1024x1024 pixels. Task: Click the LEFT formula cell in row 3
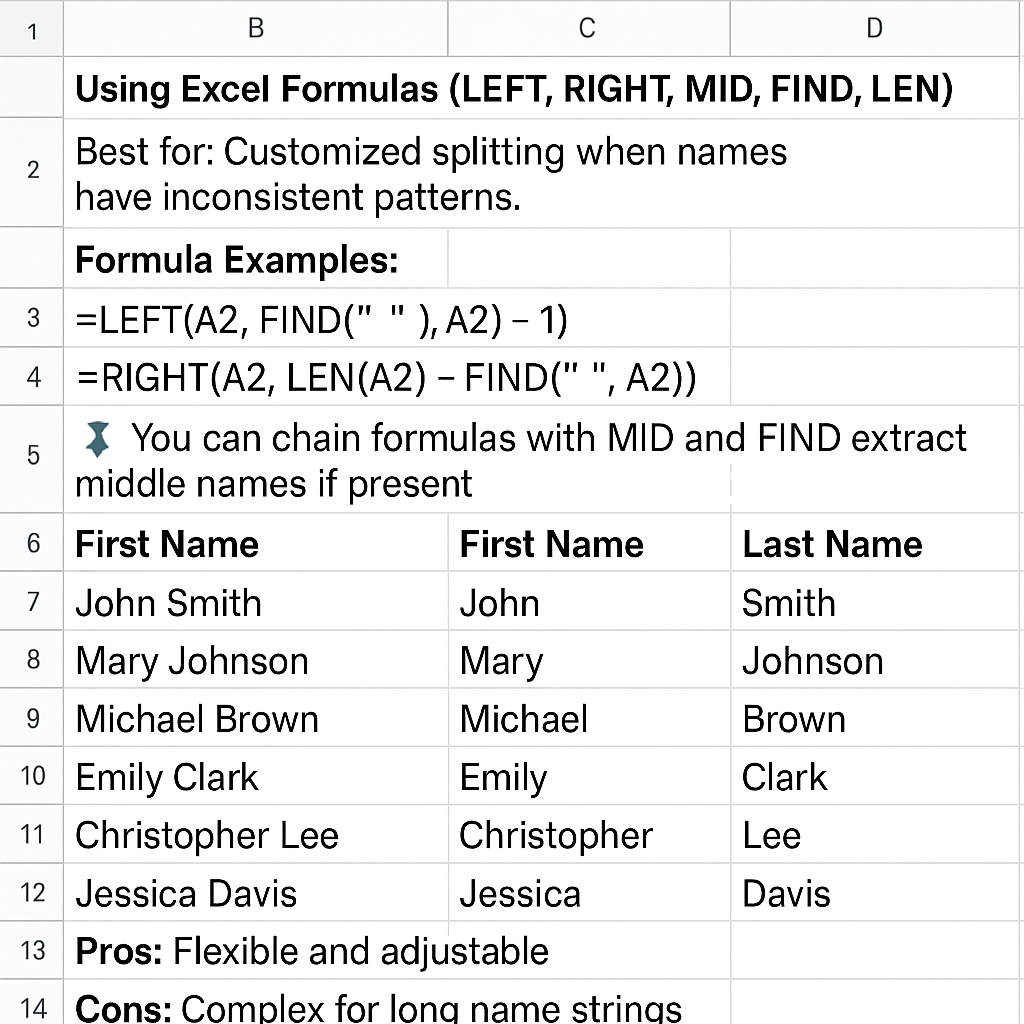pyautogui.click(x=396, y=318)
